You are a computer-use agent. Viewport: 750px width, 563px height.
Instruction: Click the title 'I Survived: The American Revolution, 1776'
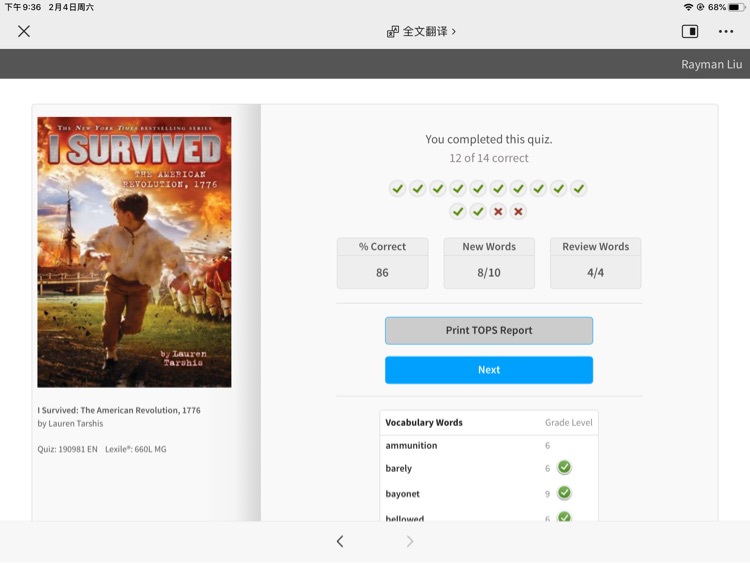119,410
